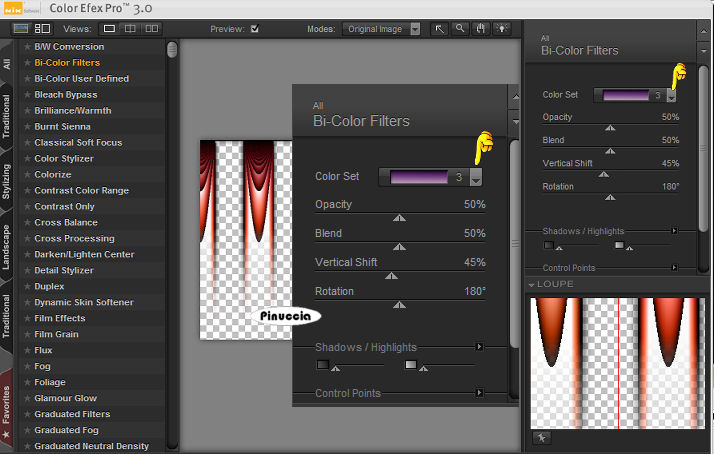Select the Brilliance/Warmth filter

pos(73,111)
